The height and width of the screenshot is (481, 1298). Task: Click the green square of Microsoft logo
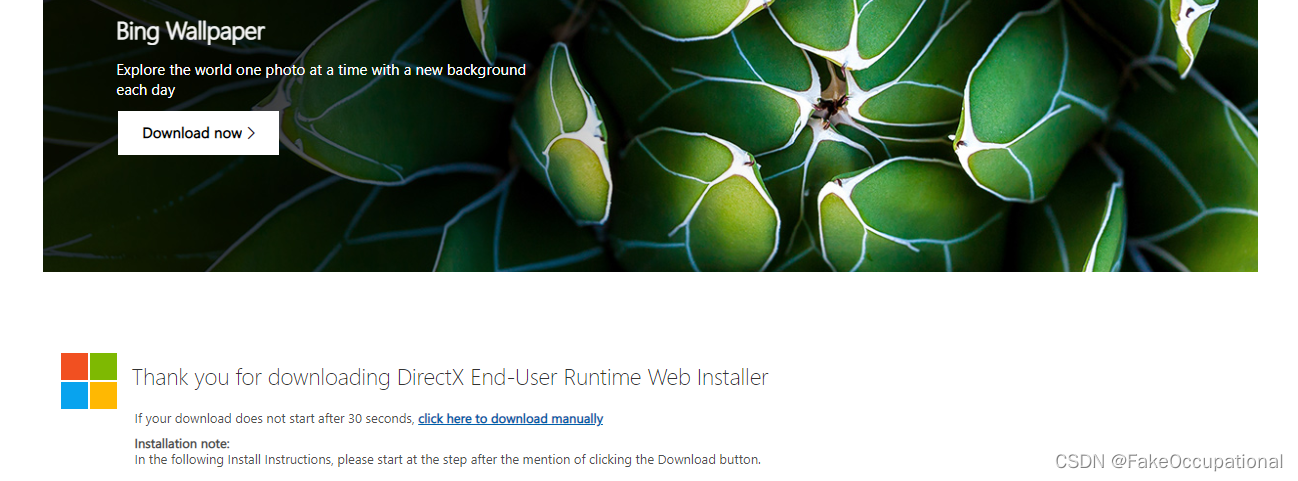pos(103,366)
